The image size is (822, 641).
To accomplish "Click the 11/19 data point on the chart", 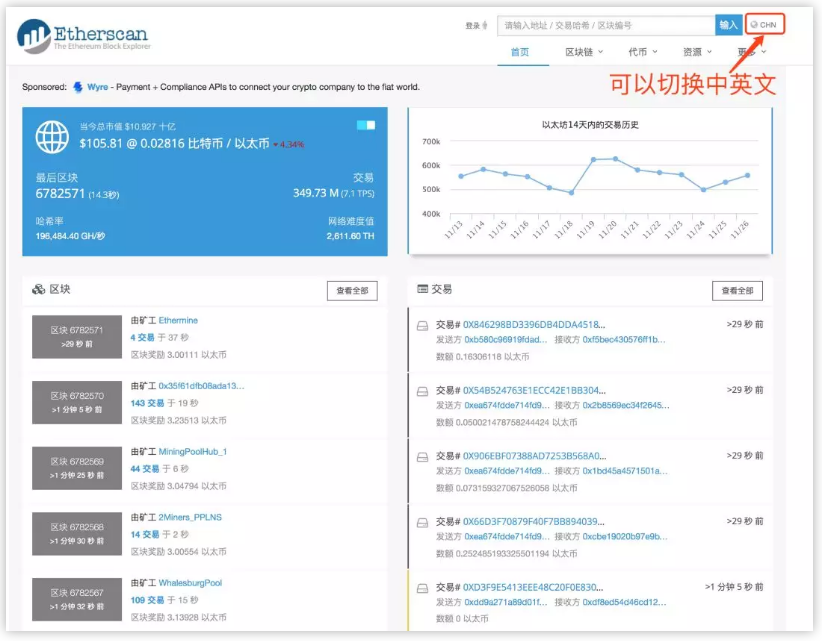I will tap(593, 159).
